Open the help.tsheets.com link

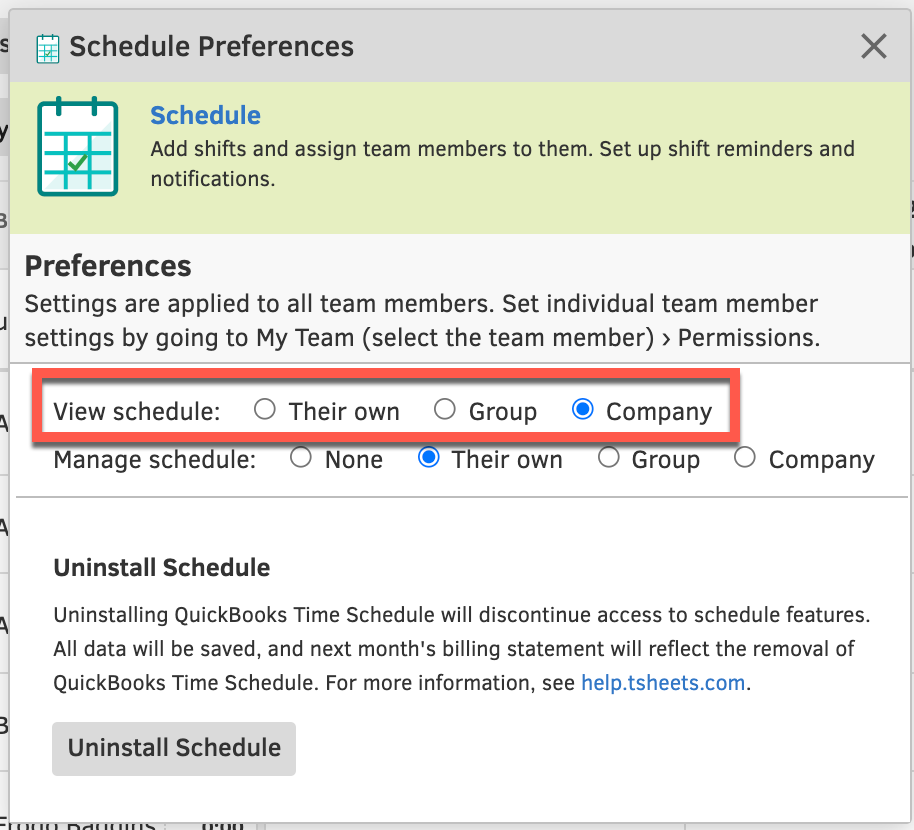663,683
